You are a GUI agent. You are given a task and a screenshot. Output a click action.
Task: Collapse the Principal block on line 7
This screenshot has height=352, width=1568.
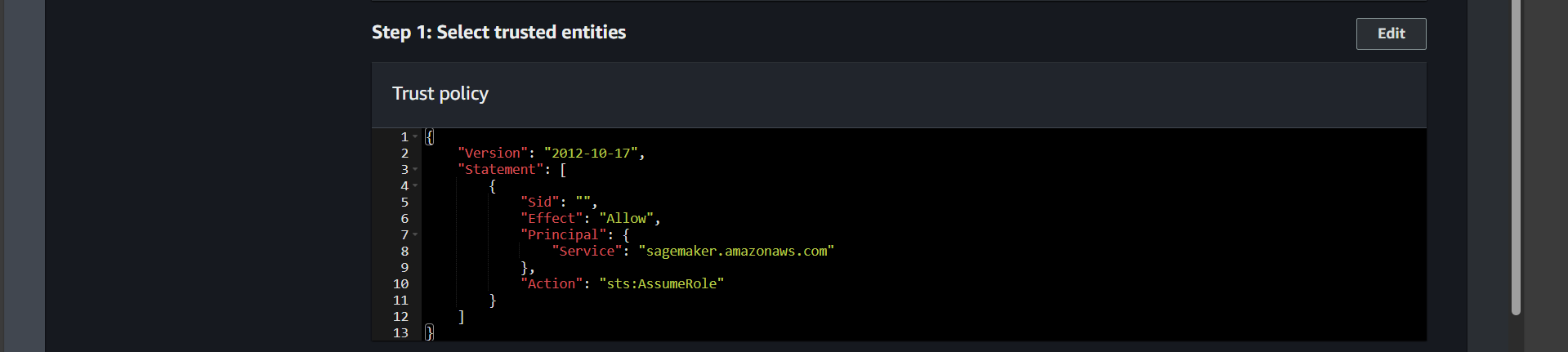415,234
